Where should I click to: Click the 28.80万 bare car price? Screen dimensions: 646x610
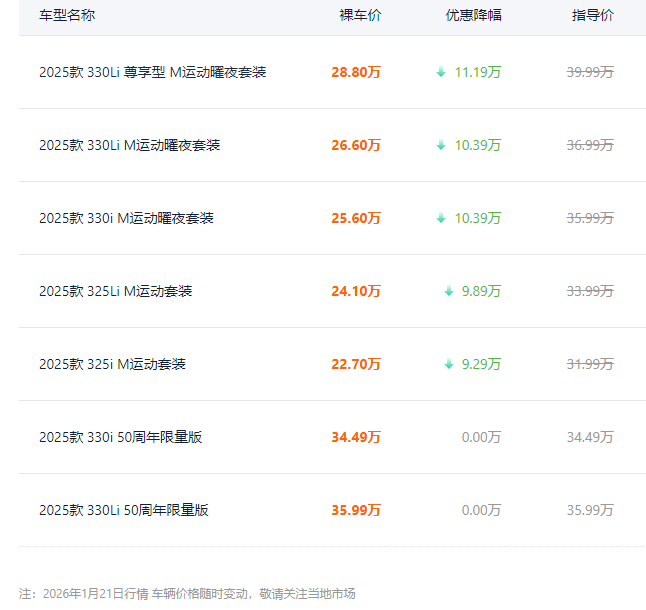(x=356, y=72)
